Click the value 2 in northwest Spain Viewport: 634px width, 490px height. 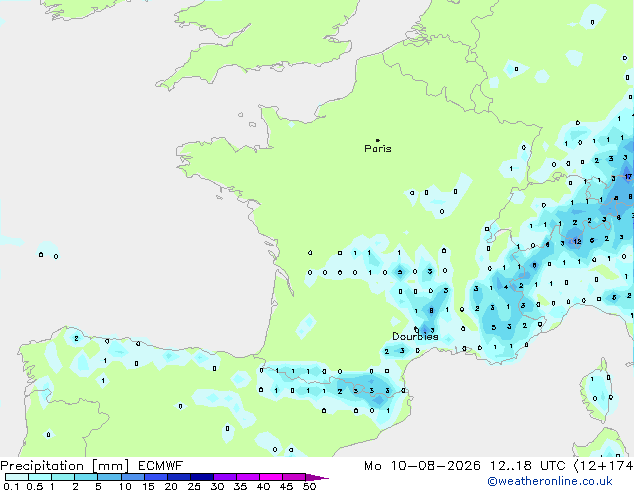(76, 338)
